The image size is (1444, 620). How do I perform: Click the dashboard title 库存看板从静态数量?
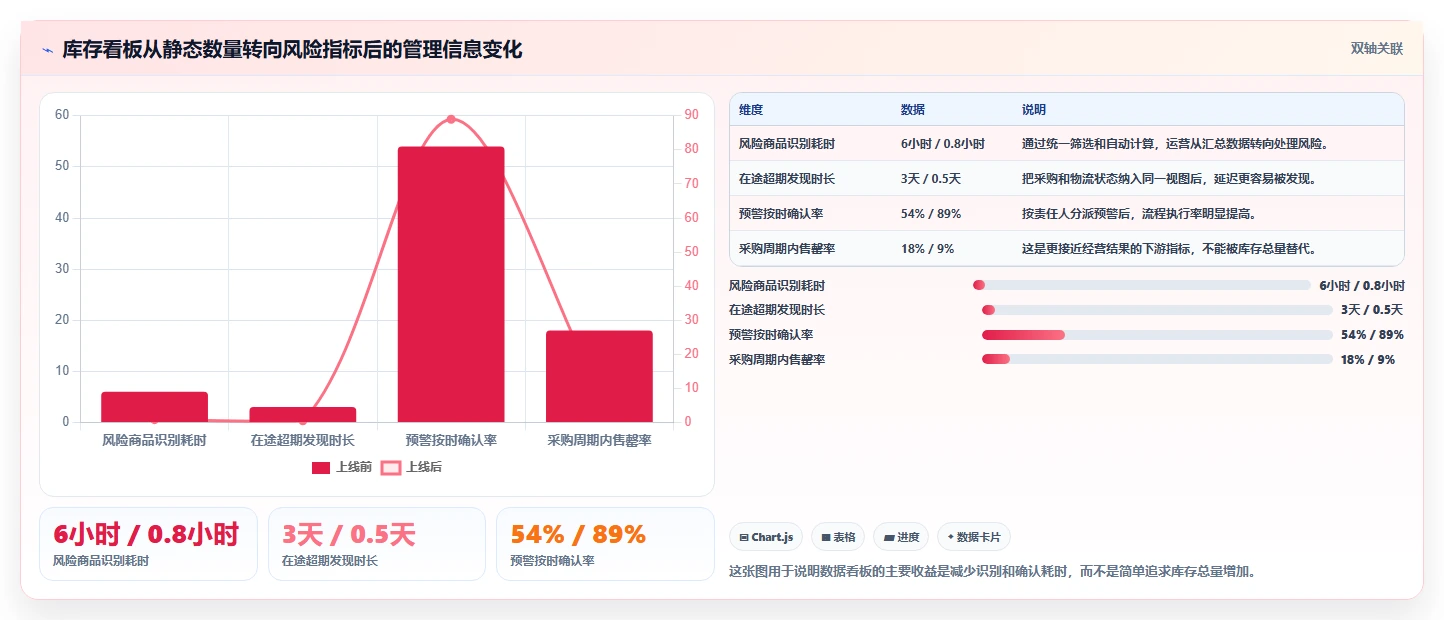(292, 50)
